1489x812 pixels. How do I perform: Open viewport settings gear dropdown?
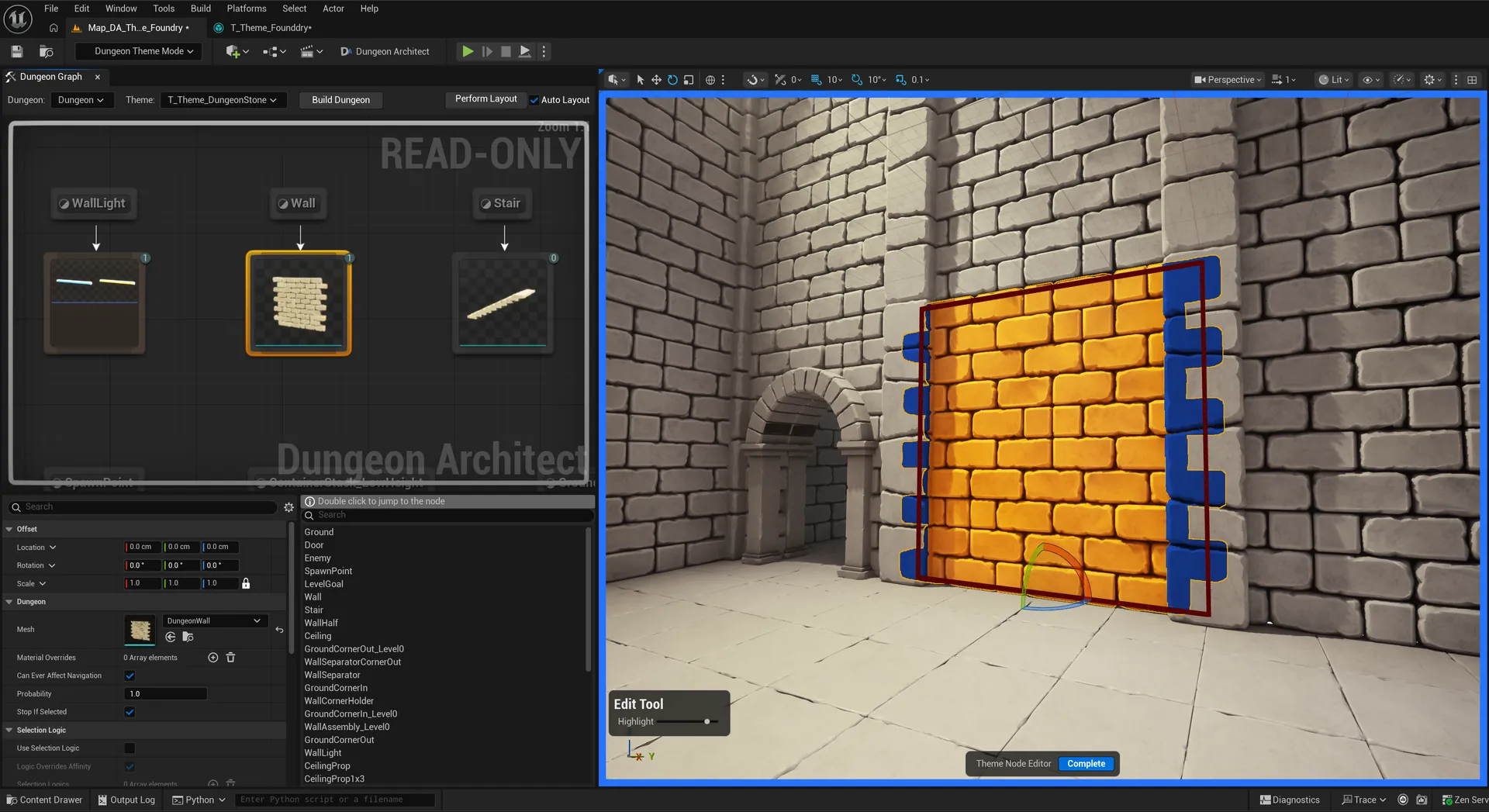pyautogui.click(x=1432, y=80)
